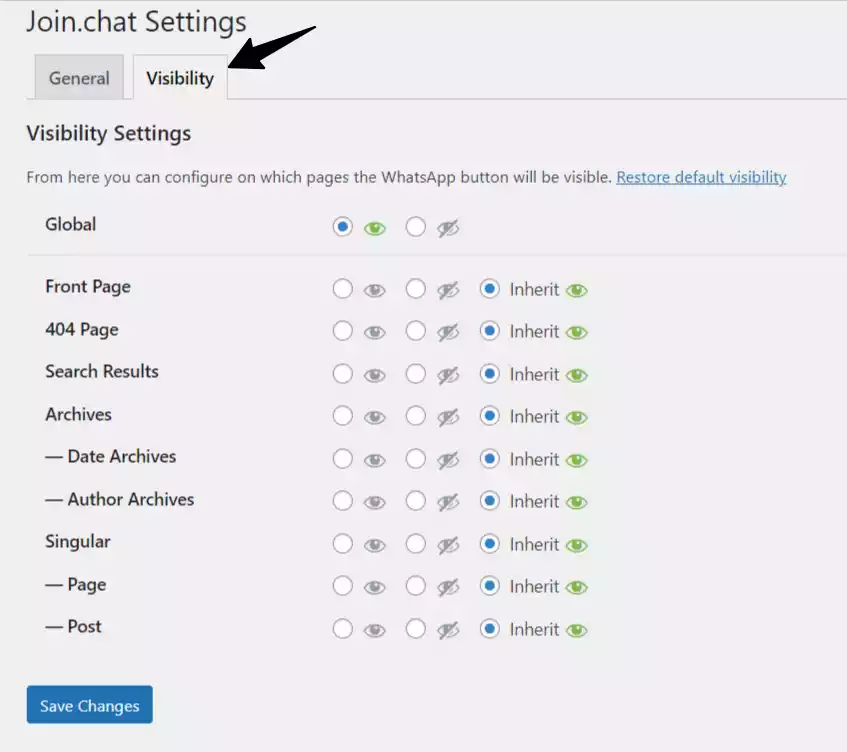Click crossed-out eye icon for Date Archives
847x752 pixels.
point(448,461)
